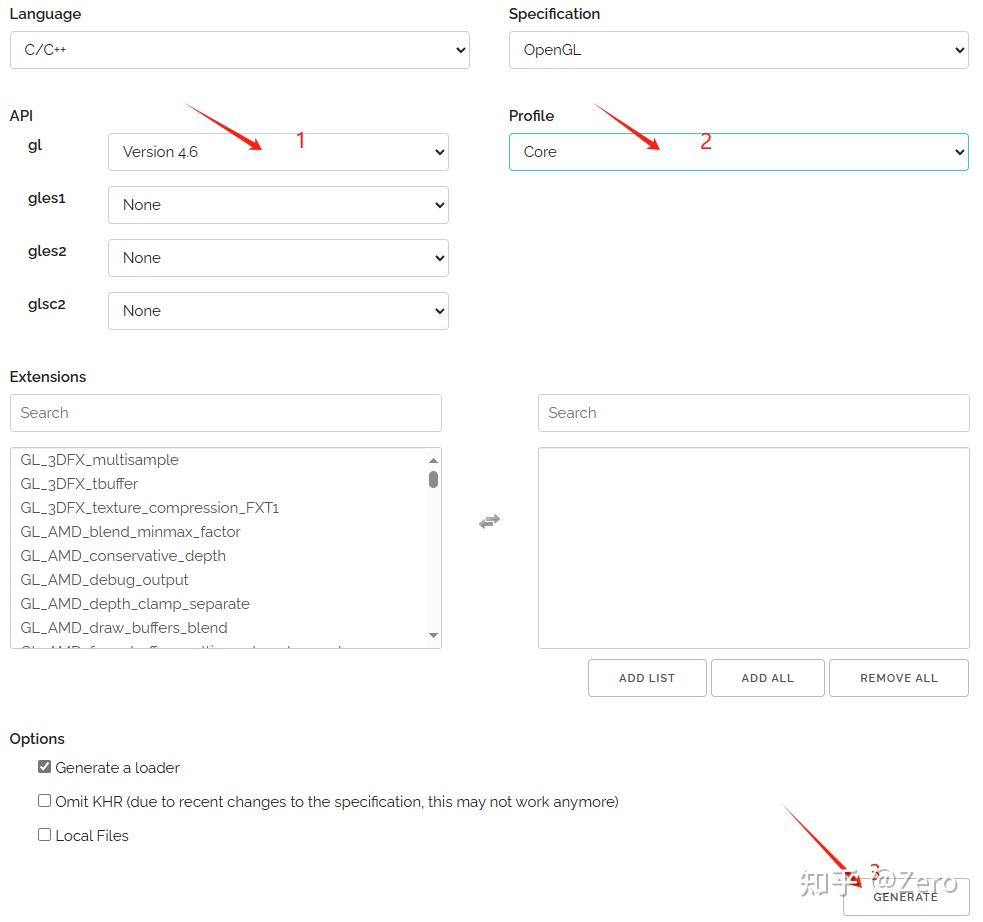Enable the Omit KHR checkbox
This screenshot has width=983, height=922.
pos(45,801)
